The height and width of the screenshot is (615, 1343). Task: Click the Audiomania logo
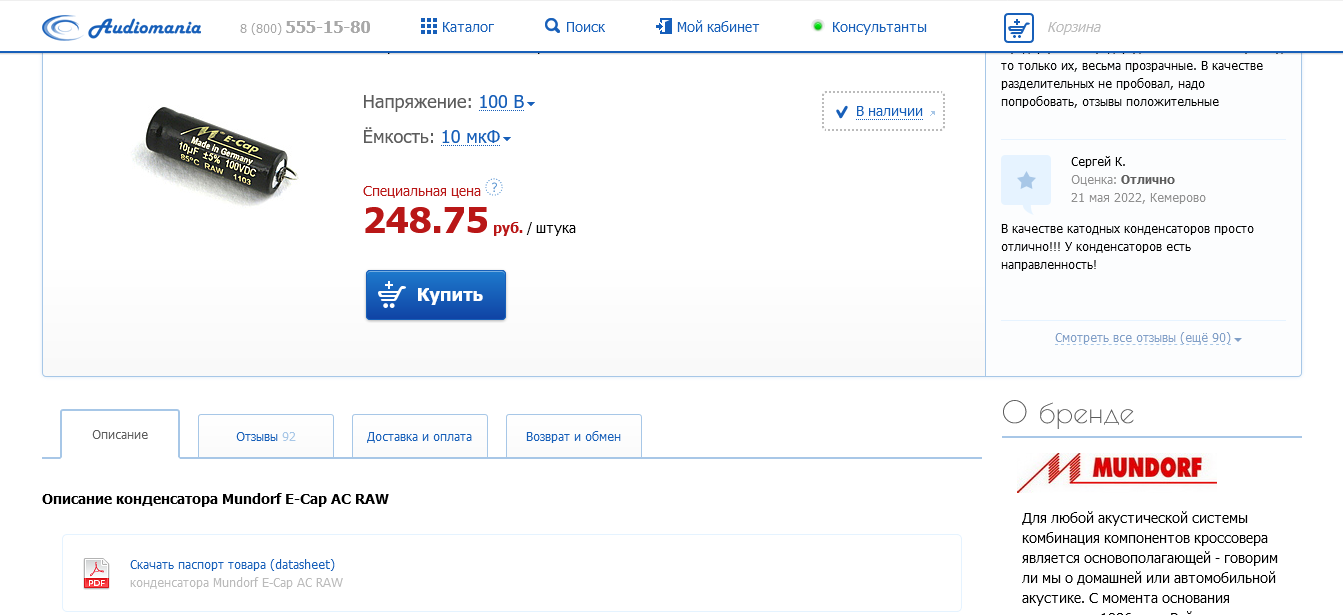pos(121,27)
